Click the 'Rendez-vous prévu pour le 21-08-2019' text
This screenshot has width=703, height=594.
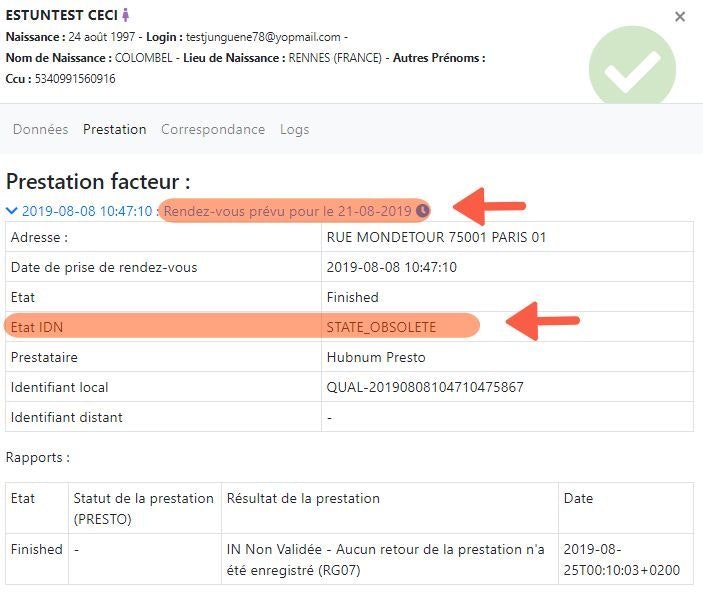288,211
